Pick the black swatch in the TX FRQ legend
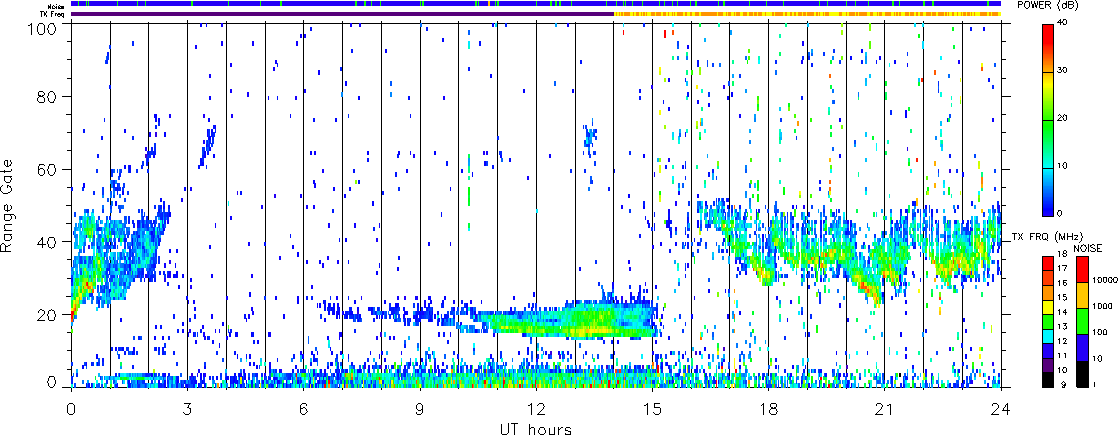This screenshot has width=1118, height=435. click(x=1047, y=380)
